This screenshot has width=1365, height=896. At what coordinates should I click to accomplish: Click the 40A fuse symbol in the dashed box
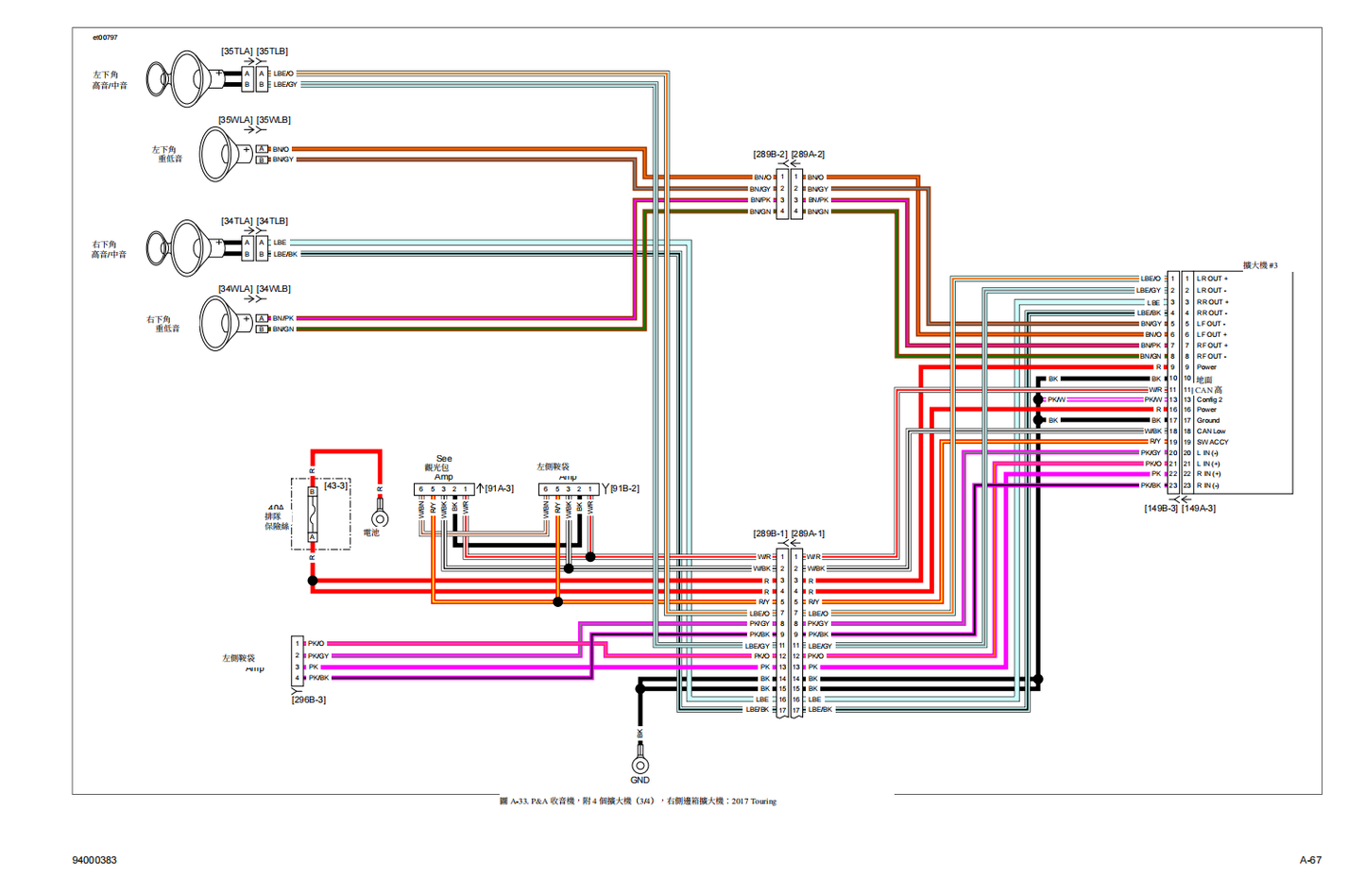click(x=312, y=515)
